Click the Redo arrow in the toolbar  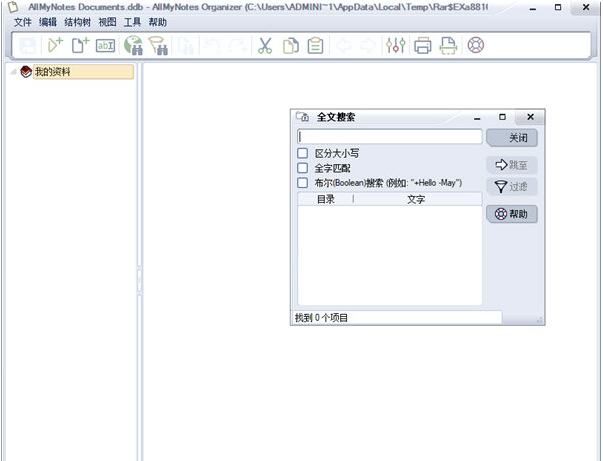(237, 45)
